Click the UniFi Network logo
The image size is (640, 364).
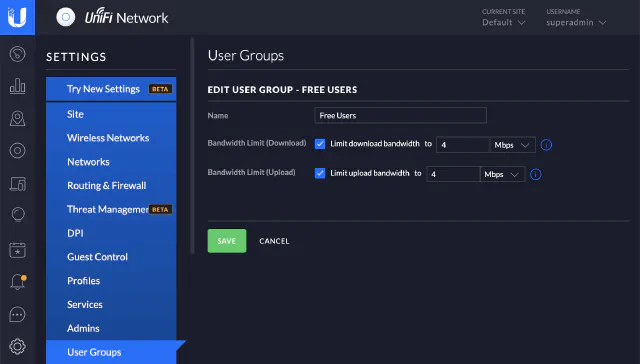[x=112, y=18]
